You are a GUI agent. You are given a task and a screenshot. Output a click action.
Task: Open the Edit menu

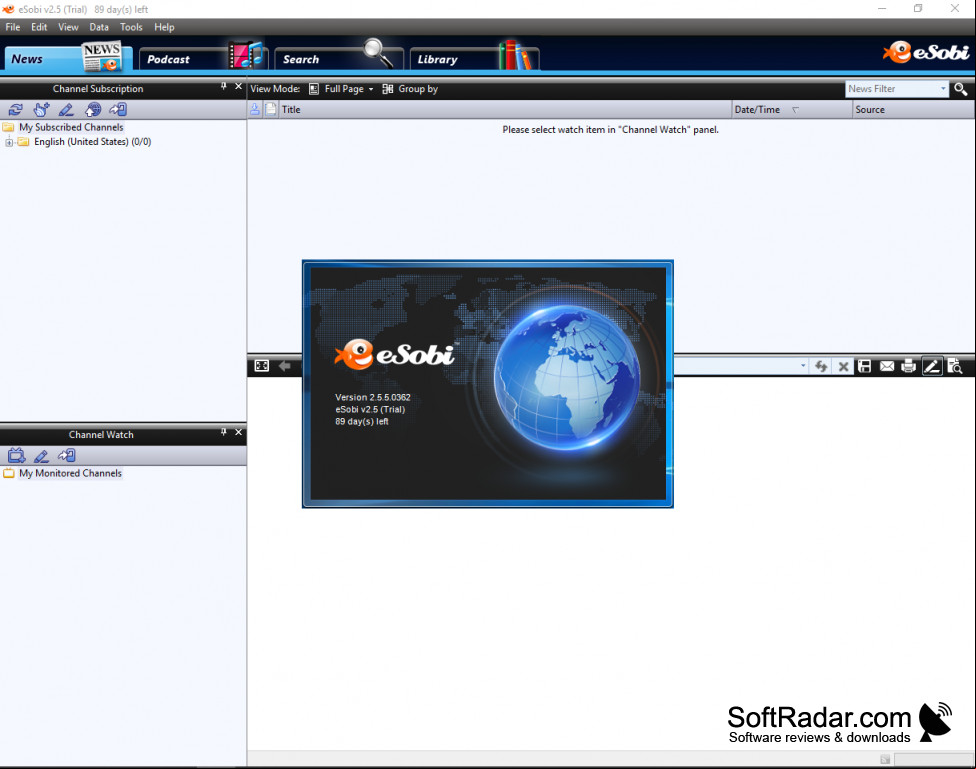coord(39,27)
